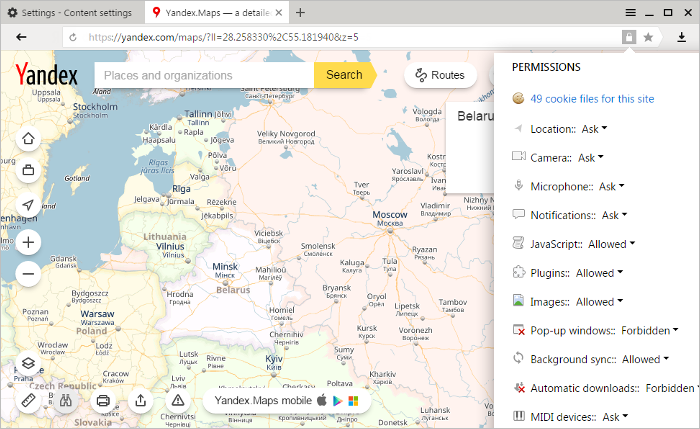Click the Warsaw city label on map
This screenshot has height=429, width=700.
97,314
